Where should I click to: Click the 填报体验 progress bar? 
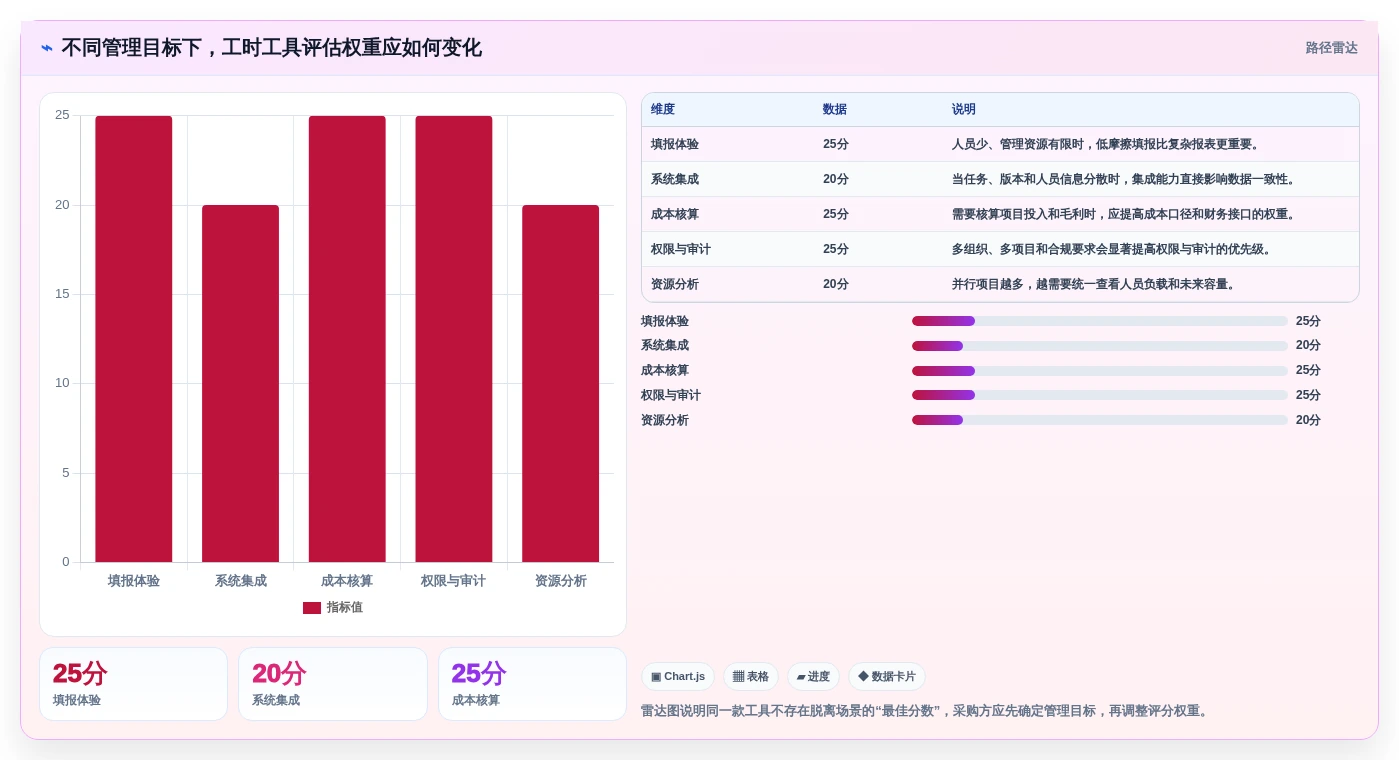pyautogui.click(x=1100, y=321)
